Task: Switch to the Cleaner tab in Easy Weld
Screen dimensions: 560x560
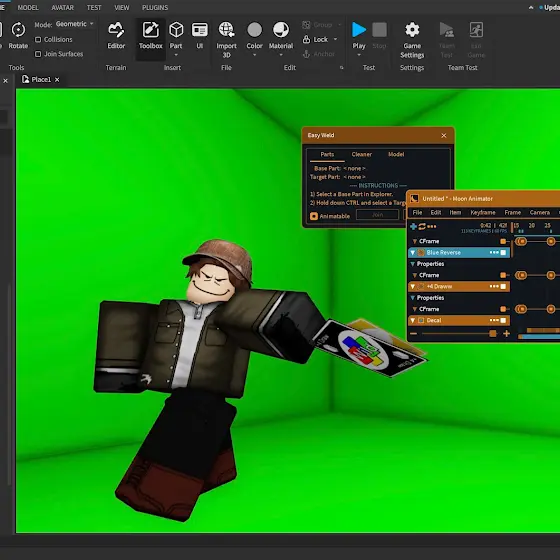Action: [x=361, y=154]
